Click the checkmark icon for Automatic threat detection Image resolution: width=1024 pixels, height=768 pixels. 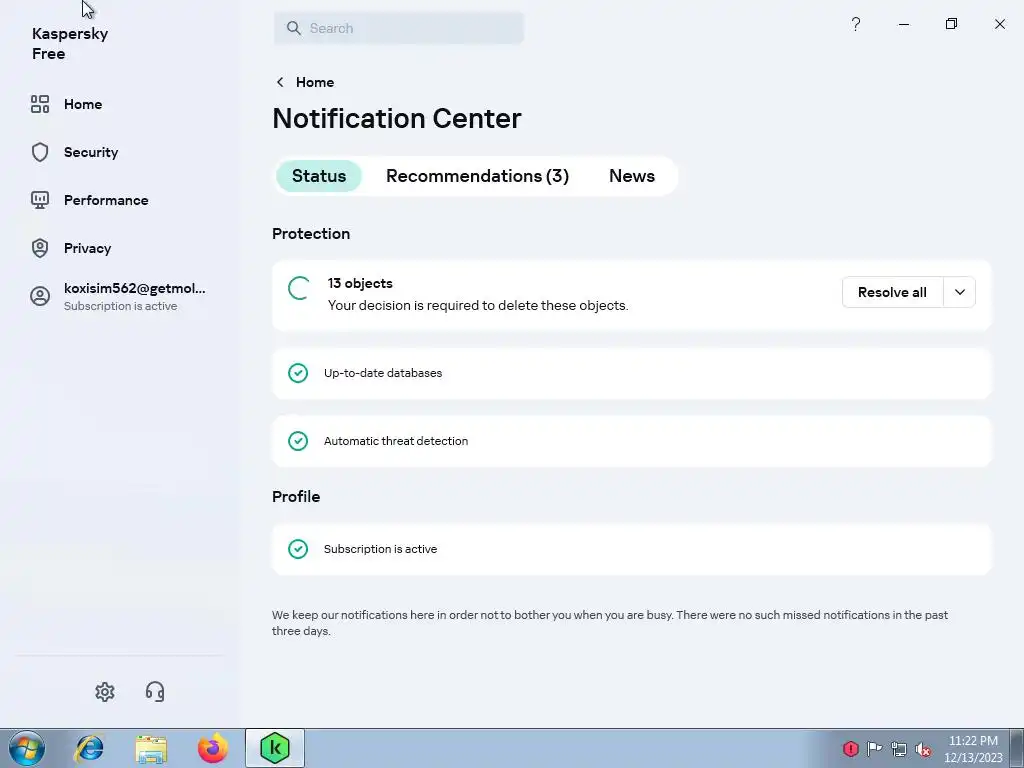(x=298, y=441)
